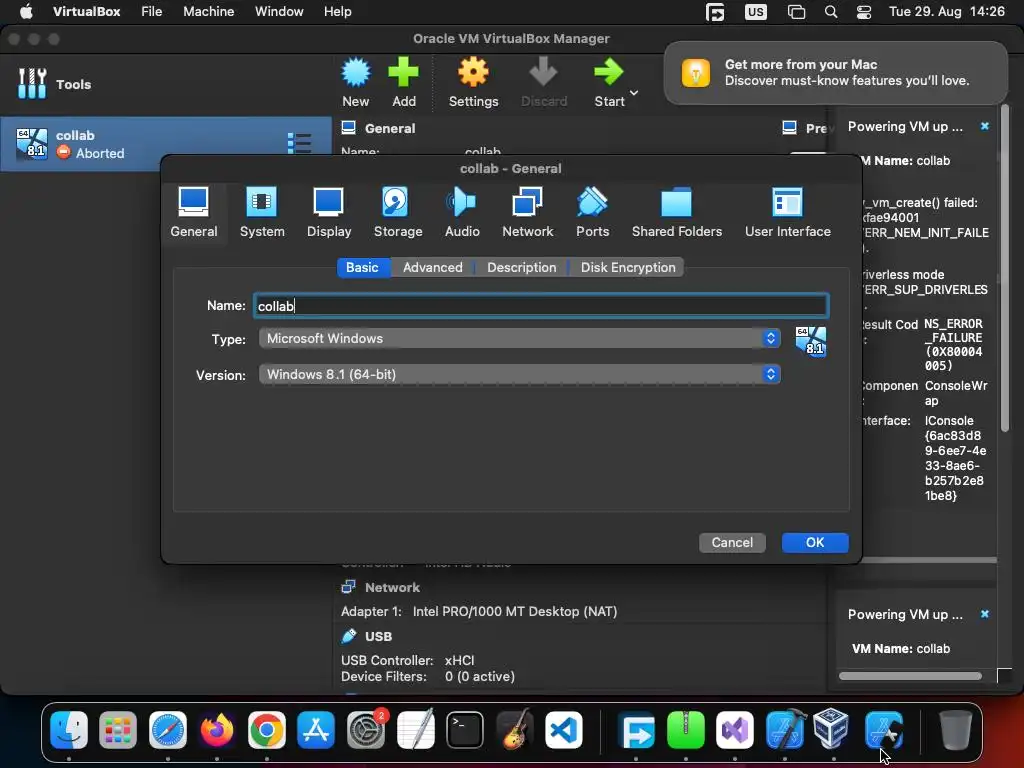Screen dimensions: 1024x768
Task: Dismiss first Powering VM up notification
Action: click(984, 126)
